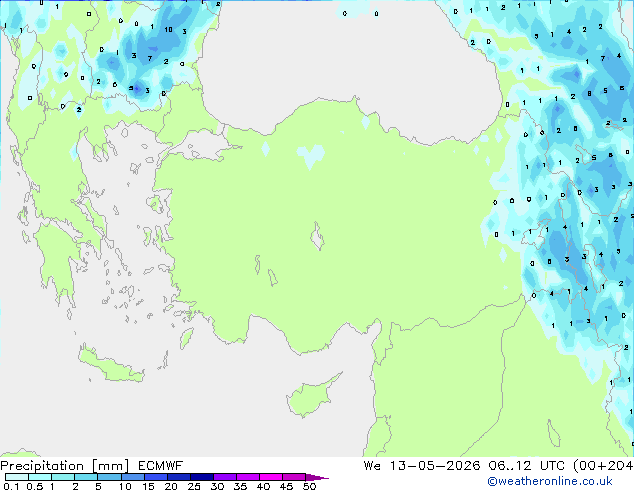This screenshot has height=490, width=634.
Task: Click the '0.5' legend scale label
Action: click(x=34, y=486)
